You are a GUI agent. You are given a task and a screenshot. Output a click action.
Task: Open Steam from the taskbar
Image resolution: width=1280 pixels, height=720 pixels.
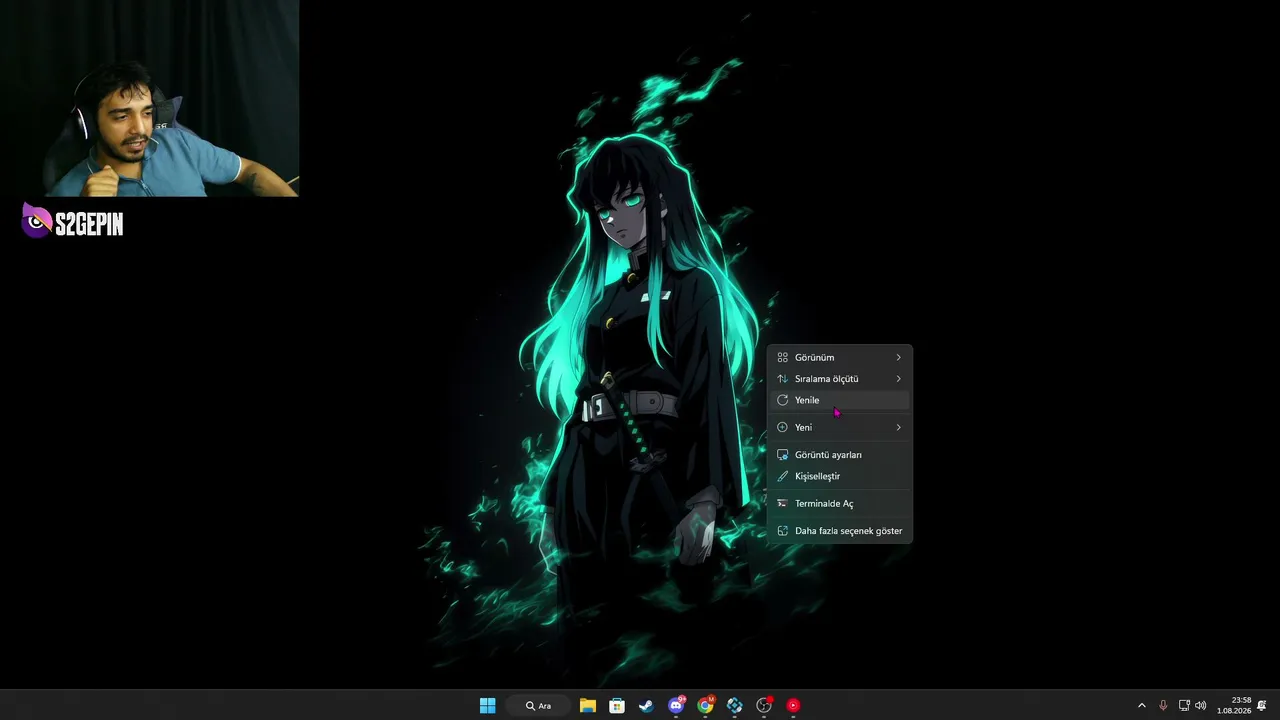click(646, 705)
